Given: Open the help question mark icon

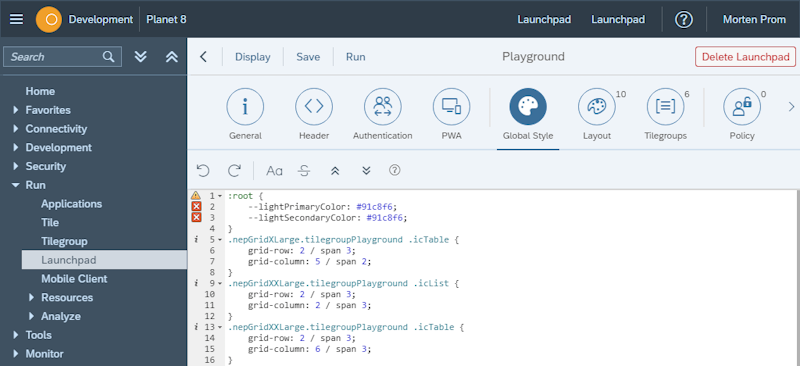Looking at the screenshot, I should coord(684,19).
